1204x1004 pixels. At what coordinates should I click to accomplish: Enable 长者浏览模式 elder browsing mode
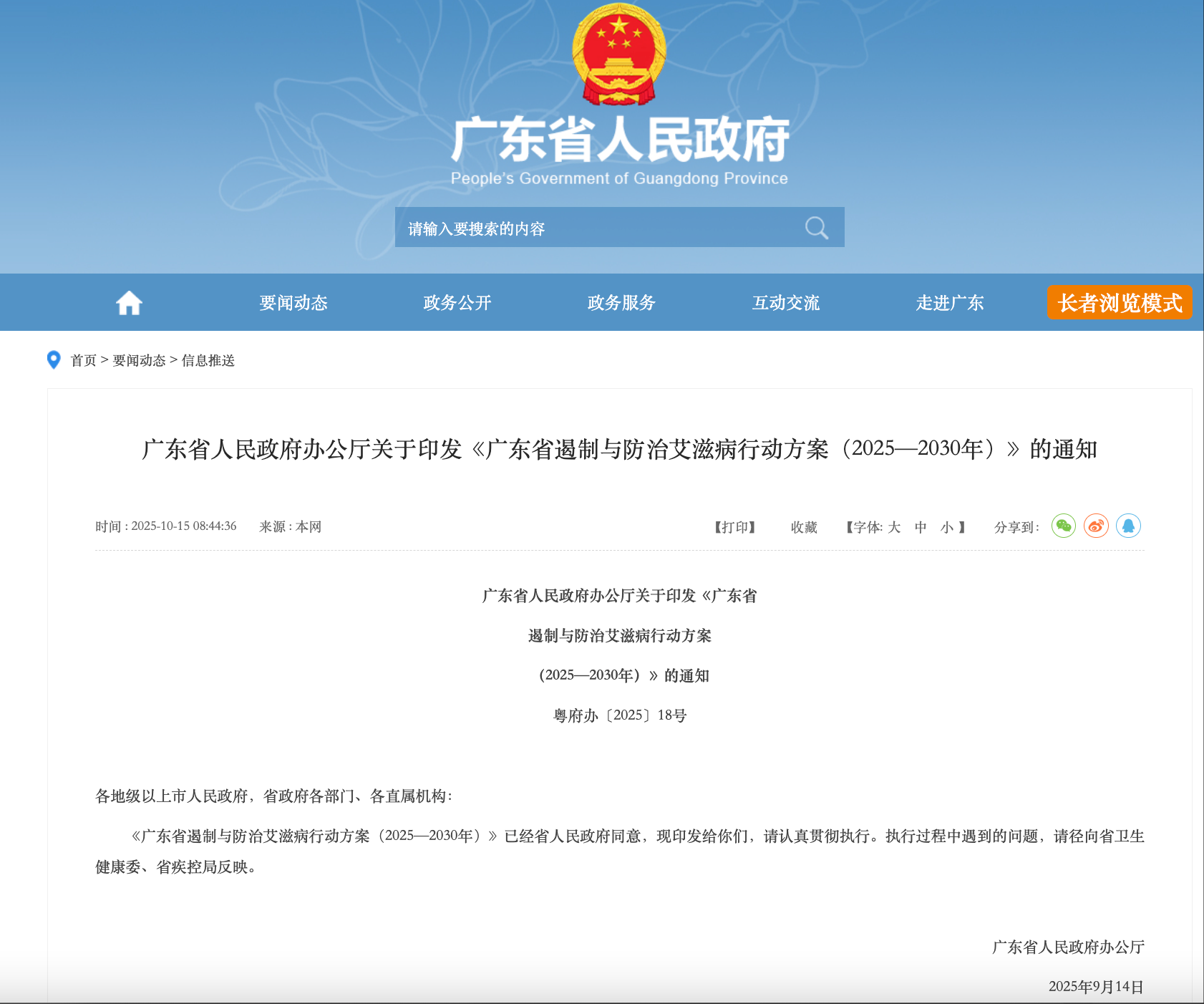[1120, 302]
